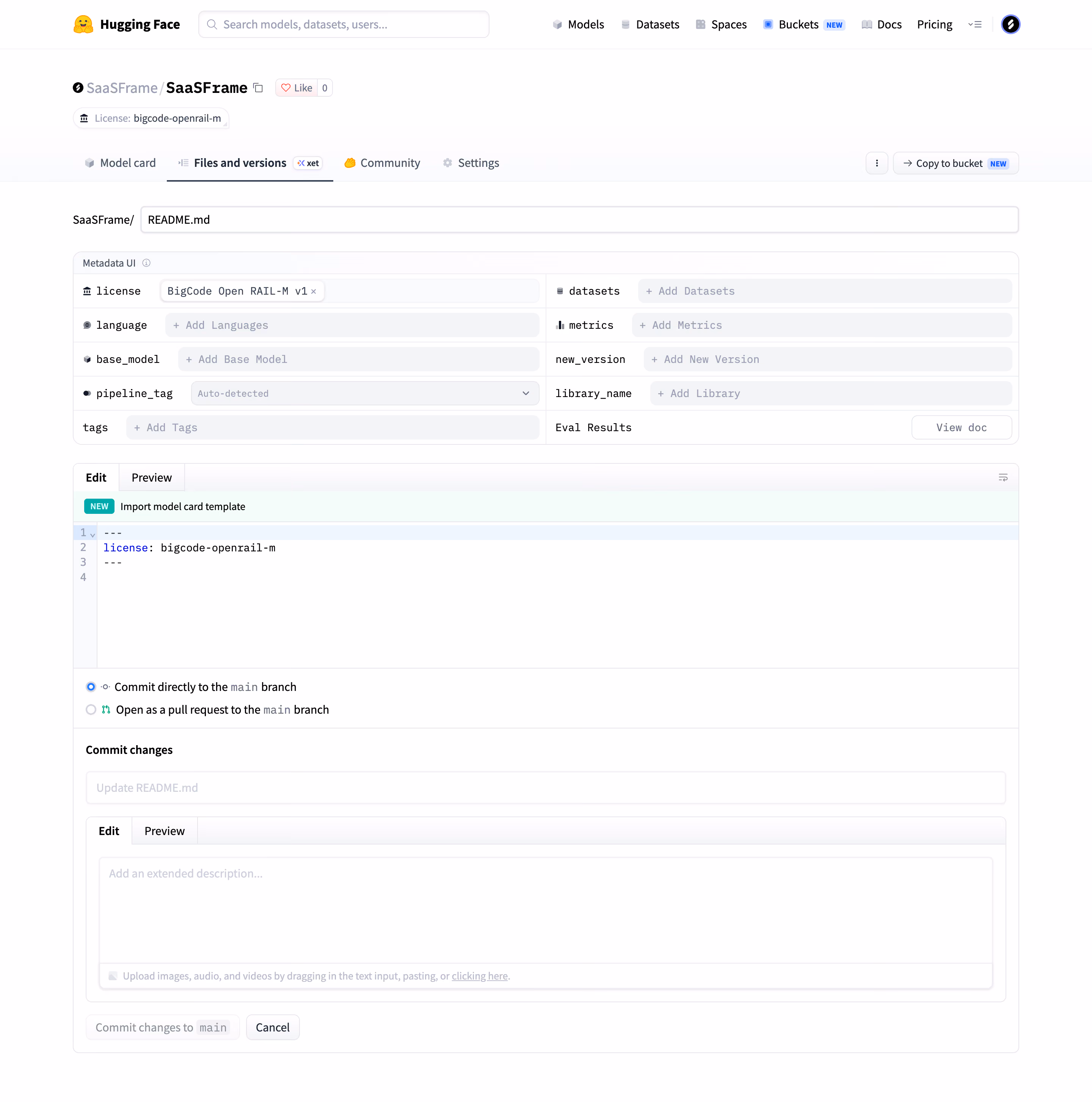The height and width of the screenshot is (1102, 1092).
Task: Click the Update README.md commit message field
Action: click(546, 788)
